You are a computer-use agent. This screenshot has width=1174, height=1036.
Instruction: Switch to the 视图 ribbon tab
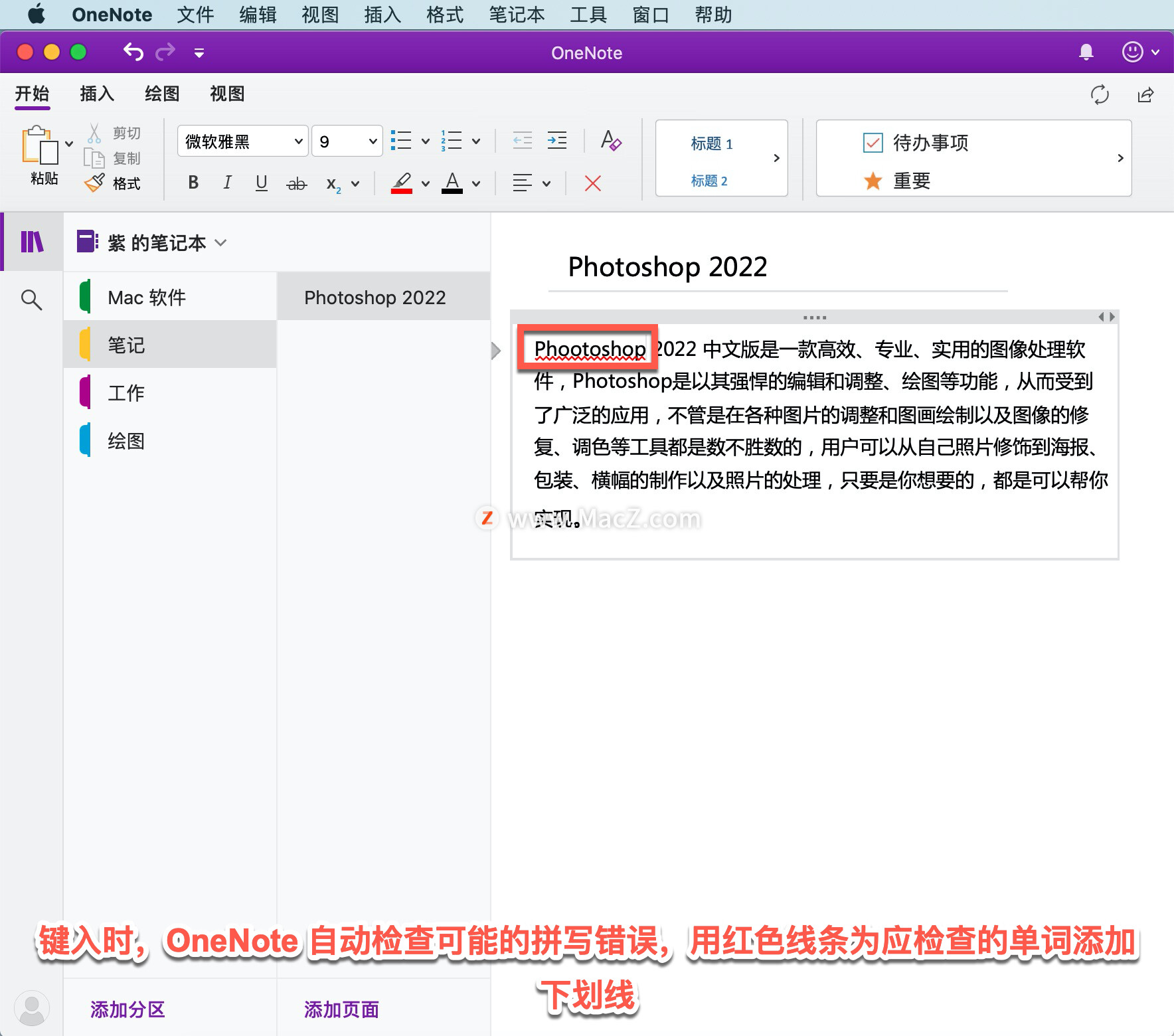[x=227, y=94]
